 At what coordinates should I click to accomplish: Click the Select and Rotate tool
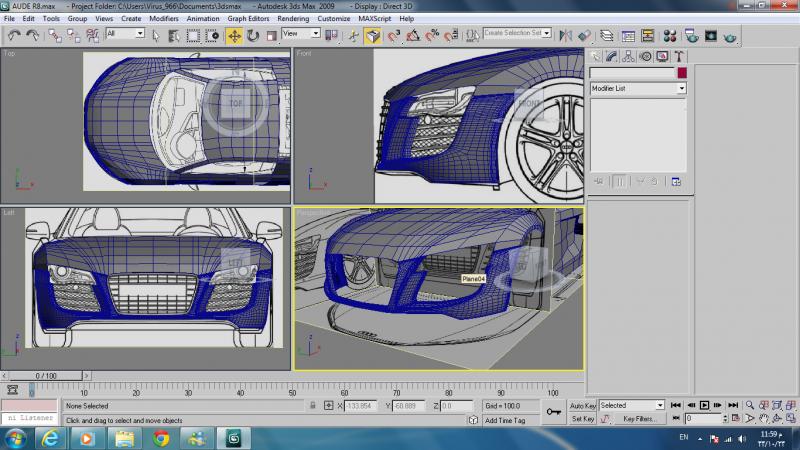[x=253, y=36]
